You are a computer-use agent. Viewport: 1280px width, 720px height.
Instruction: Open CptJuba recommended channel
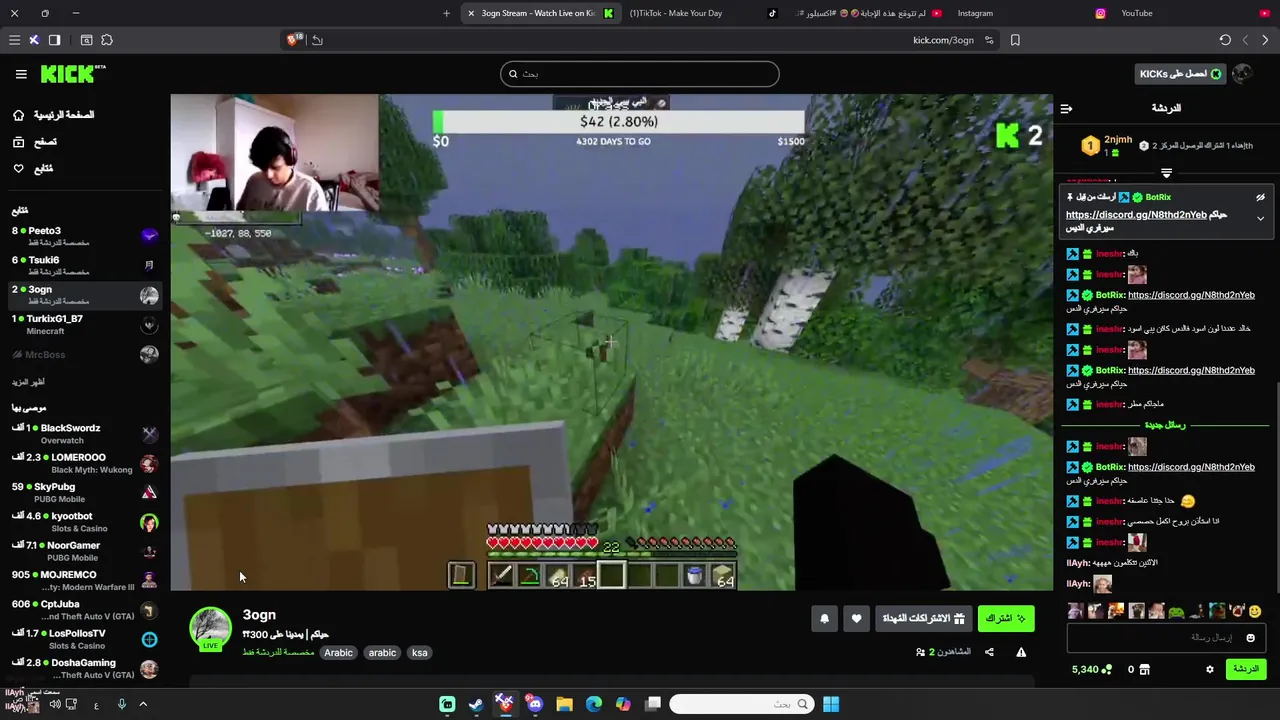pyautogui.click(x=84, y=609)
